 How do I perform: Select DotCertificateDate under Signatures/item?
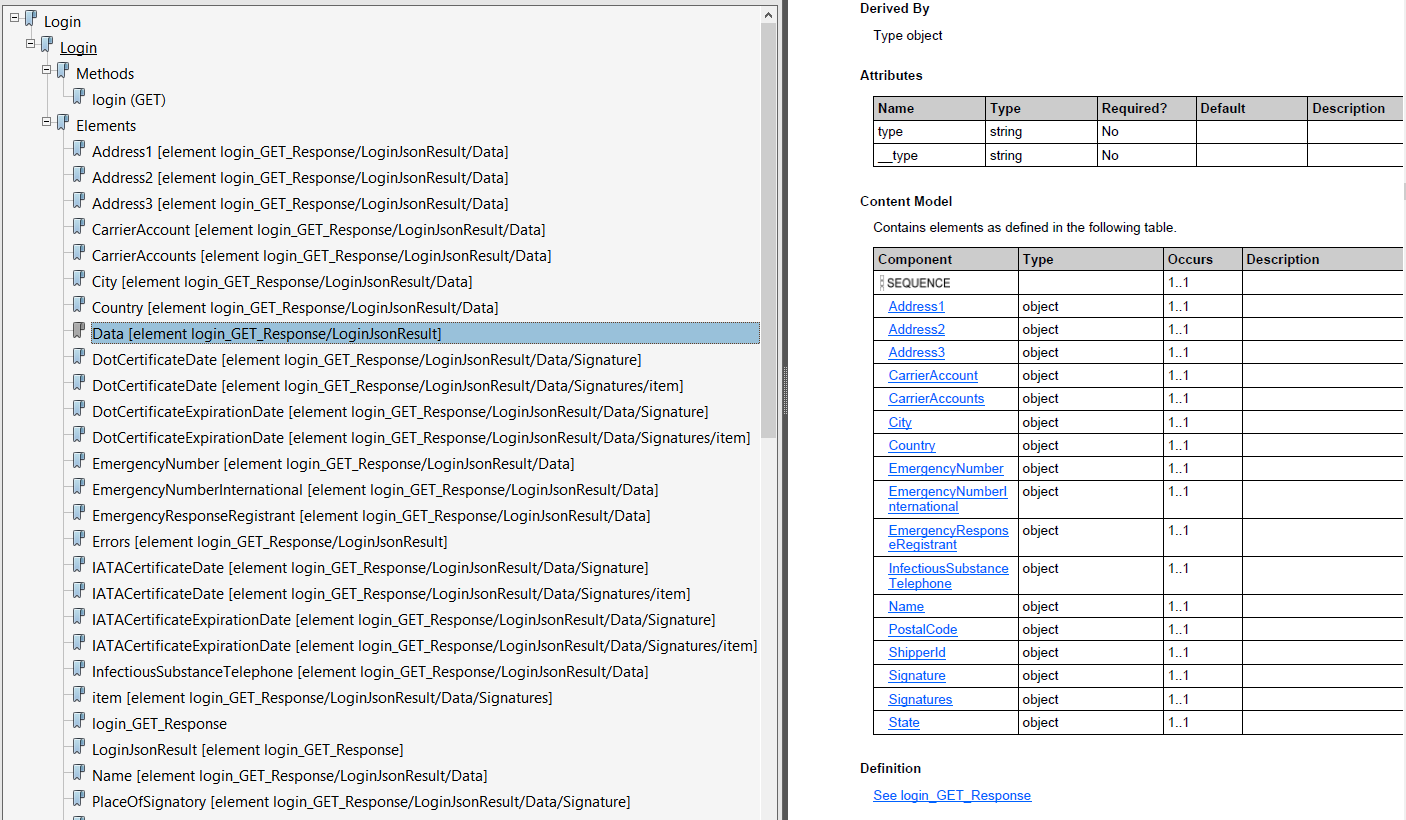[x=388, y=386]
